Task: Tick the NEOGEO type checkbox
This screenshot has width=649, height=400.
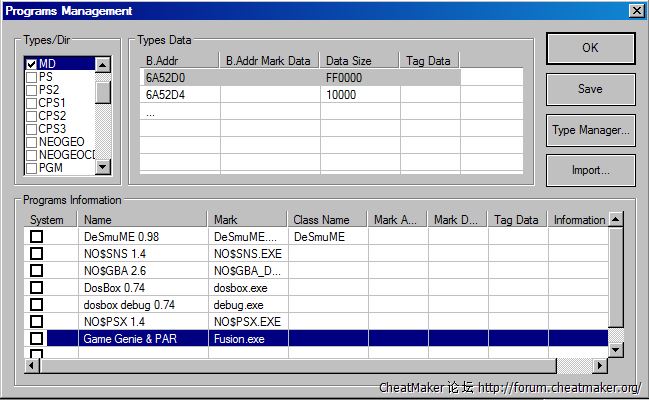Action: [32, 142]
